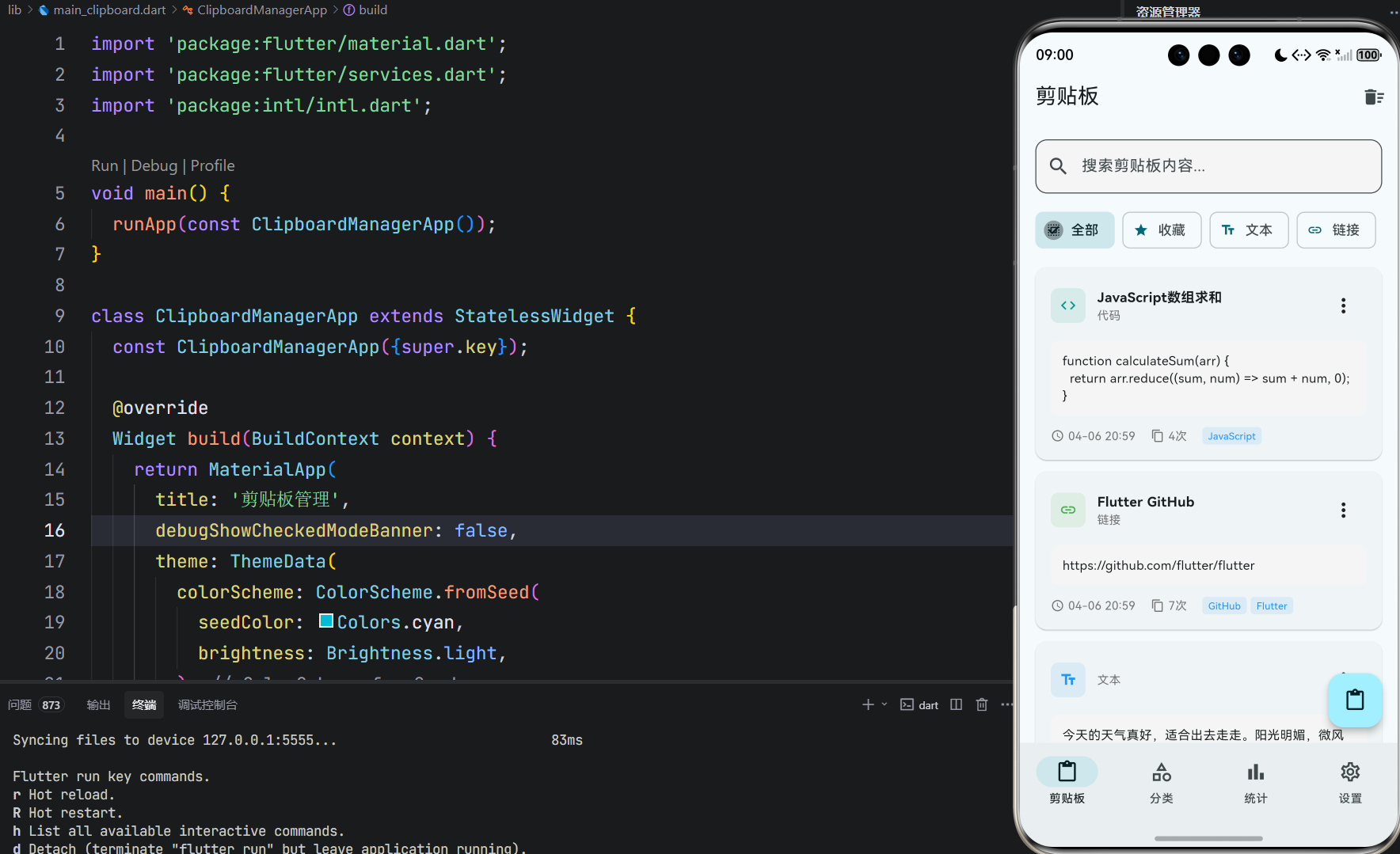The width and height of the screenshot is (1400, 854).
Task: Toggle the 文本 text filter chip
Action: click(x=1249, y=230)
